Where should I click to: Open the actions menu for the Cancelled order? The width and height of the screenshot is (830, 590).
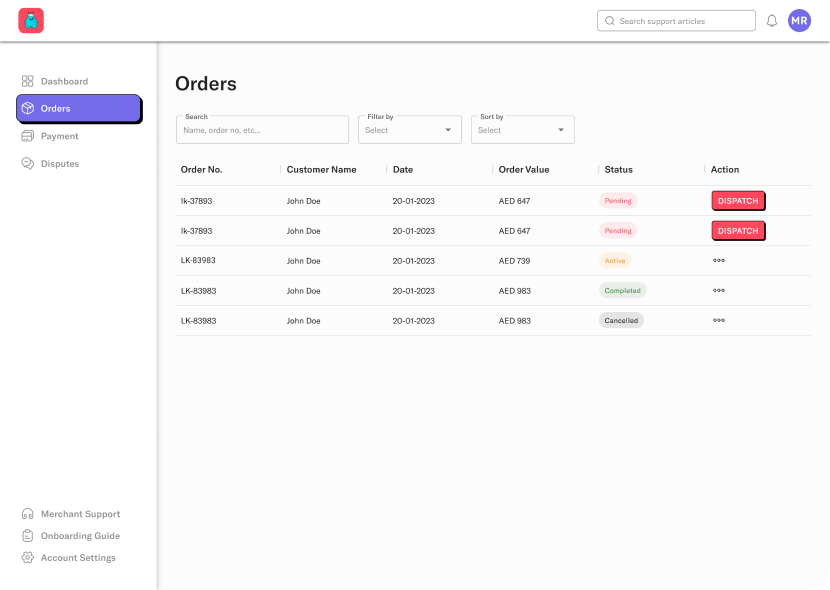coord(719,321)
